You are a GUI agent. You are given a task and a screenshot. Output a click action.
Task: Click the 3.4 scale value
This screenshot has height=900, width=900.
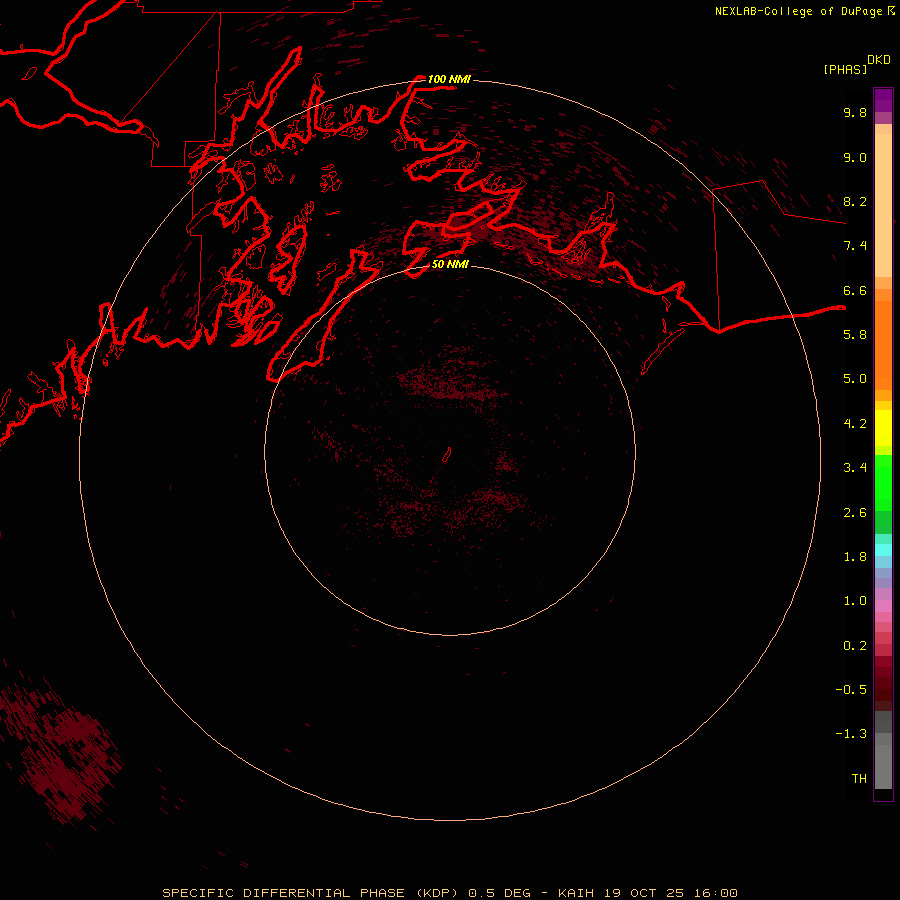tap(855, 468)
